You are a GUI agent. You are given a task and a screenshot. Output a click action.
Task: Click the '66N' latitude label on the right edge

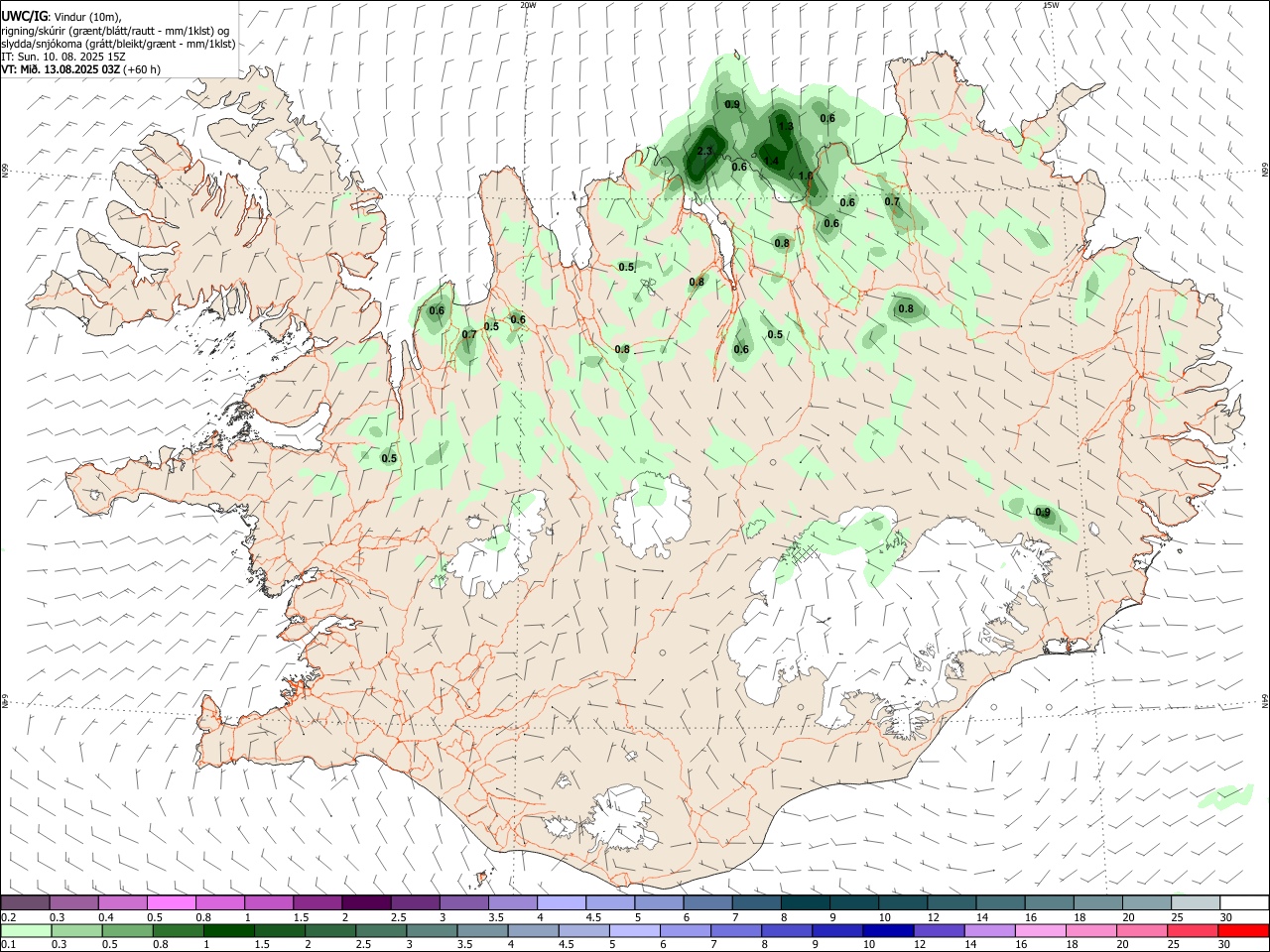pyautogui.click(x=1265, y=170)
